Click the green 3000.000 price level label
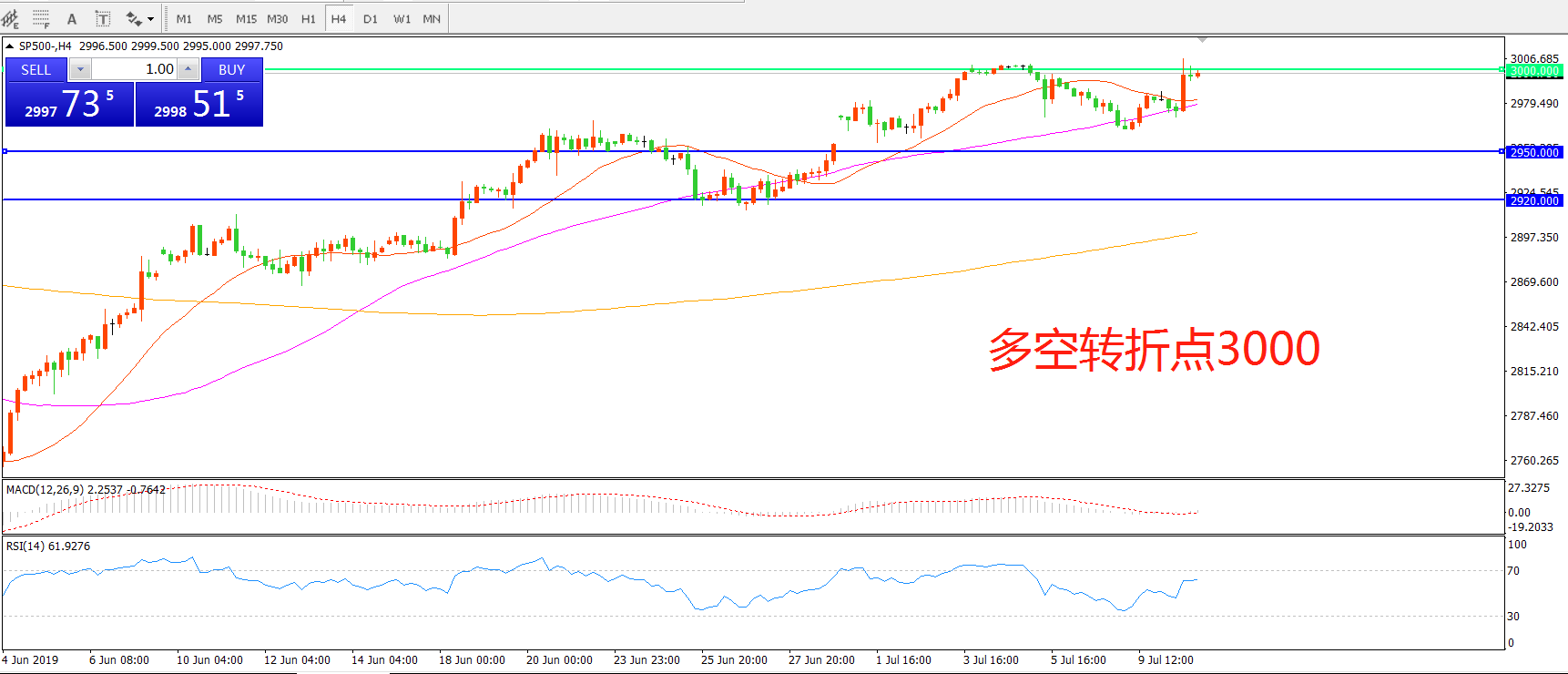 [1535, 71]
